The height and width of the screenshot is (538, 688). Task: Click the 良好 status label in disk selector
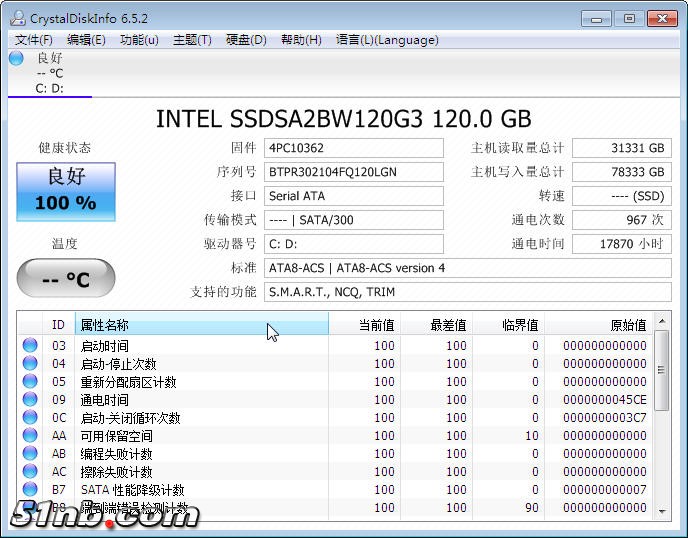click(x=50, y=58)
